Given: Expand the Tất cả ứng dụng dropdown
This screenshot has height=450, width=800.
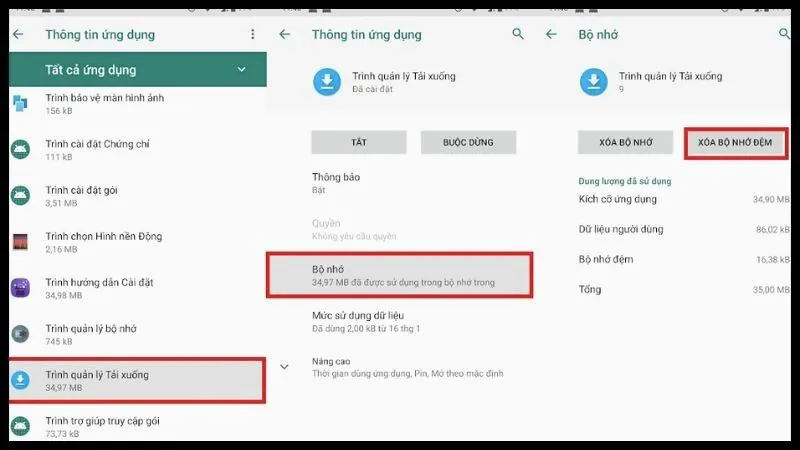Looking at the screenshot, I should [241, 69].
